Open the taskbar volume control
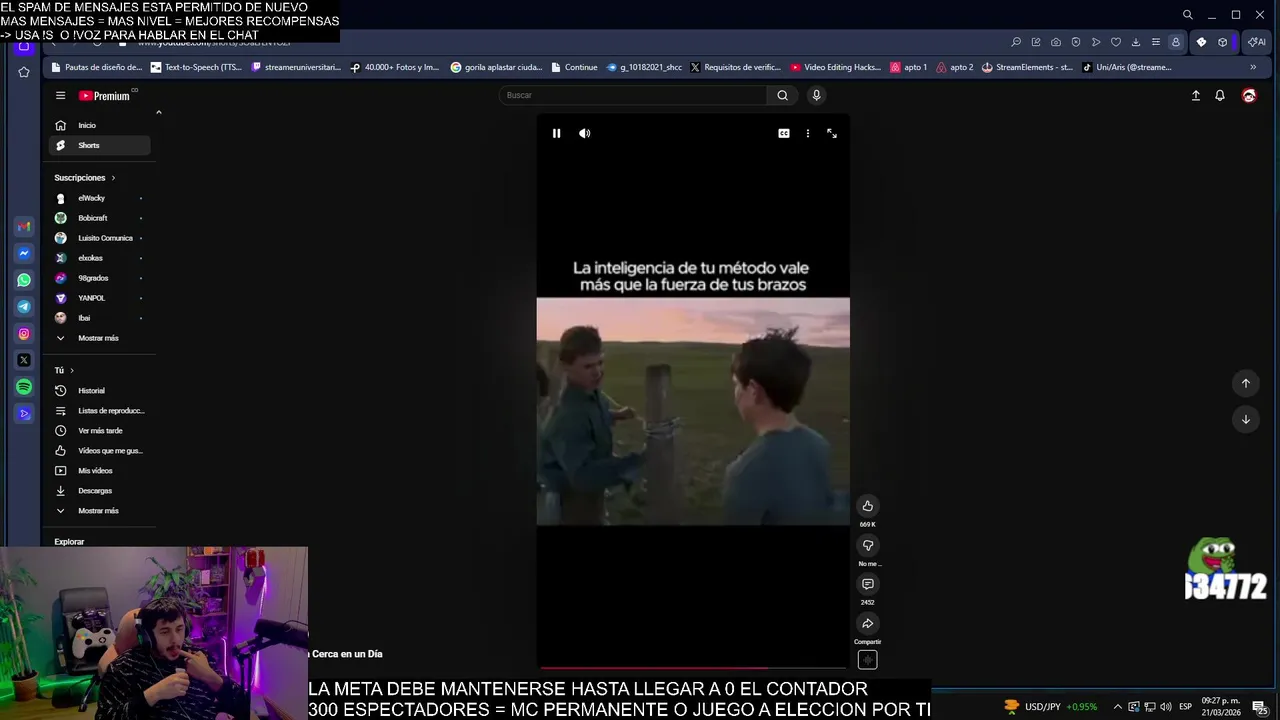 pos(1166,707)
